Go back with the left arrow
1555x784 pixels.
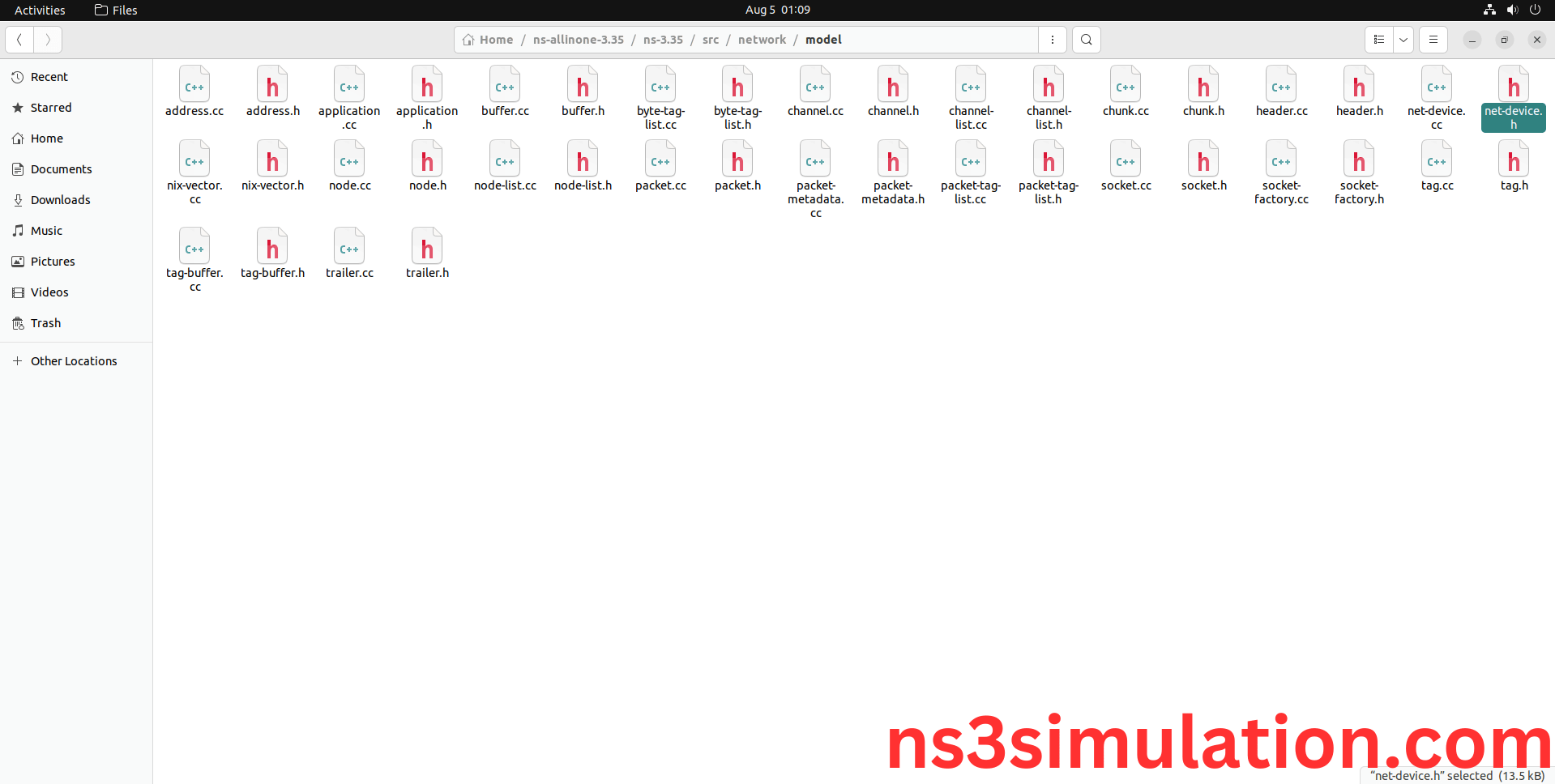coord(19,40)
